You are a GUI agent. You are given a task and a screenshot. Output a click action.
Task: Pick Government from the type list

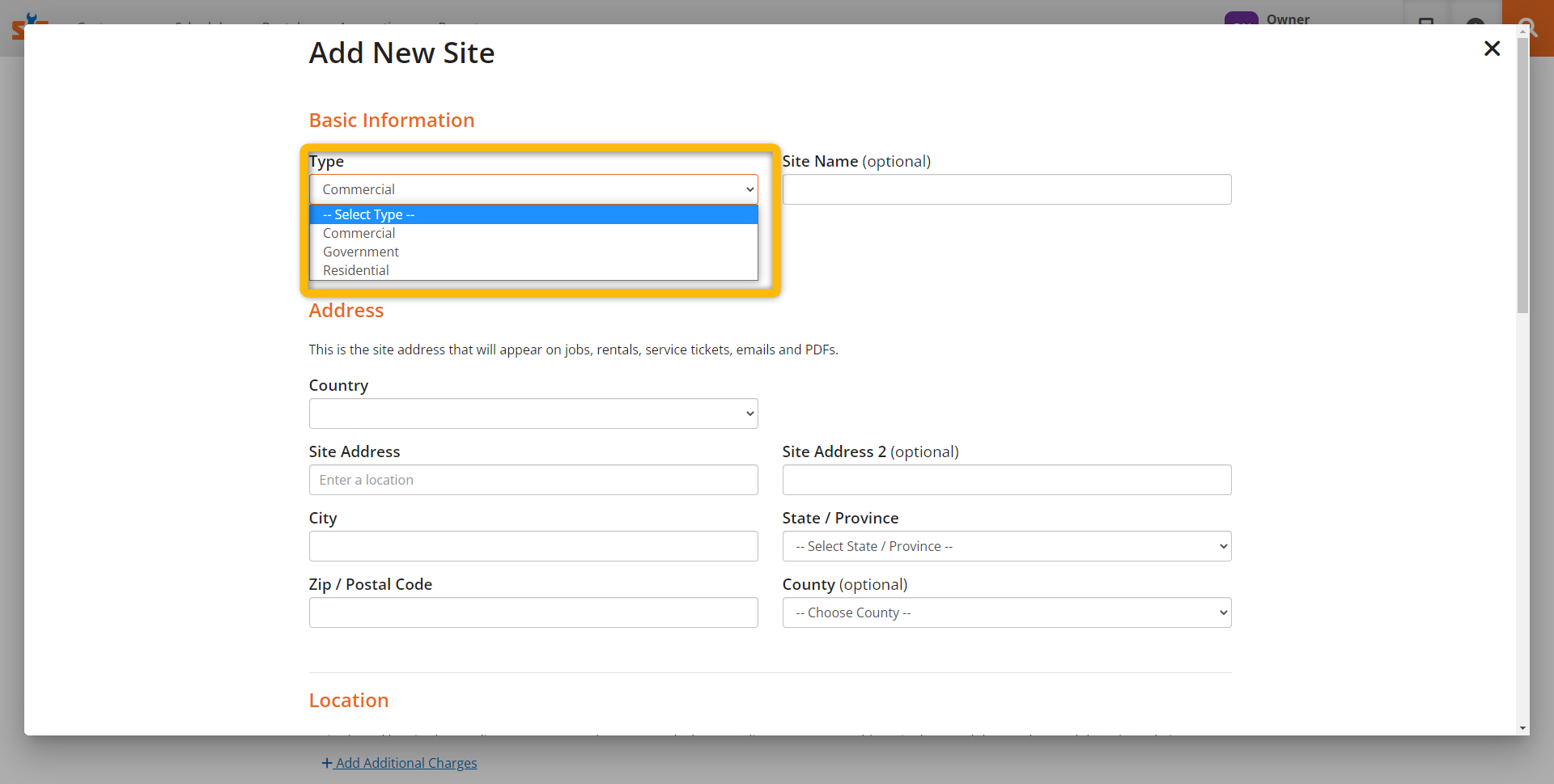click(533, 252)
